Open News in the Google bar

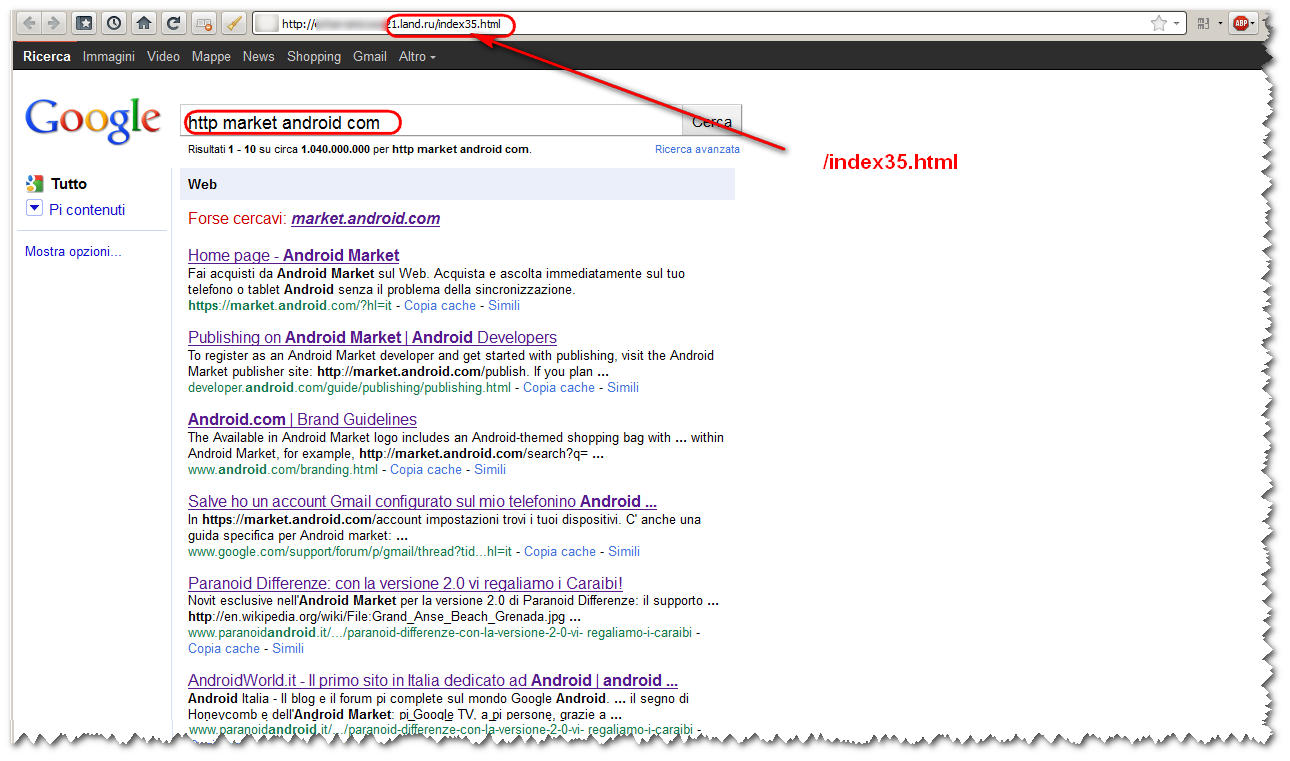tap(258, 57)
